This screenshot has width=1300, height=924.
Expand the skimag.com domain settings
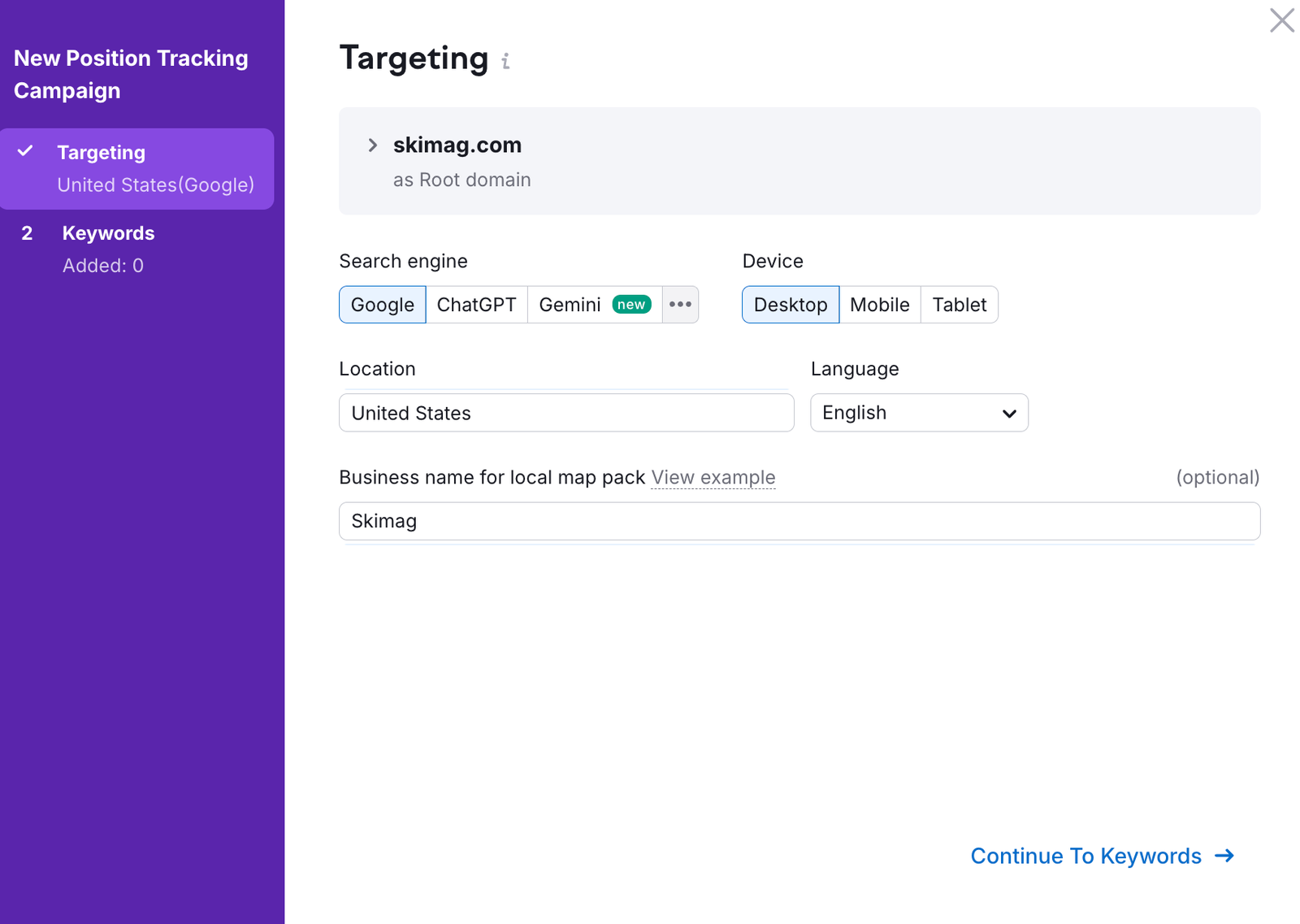click(373, 145)
